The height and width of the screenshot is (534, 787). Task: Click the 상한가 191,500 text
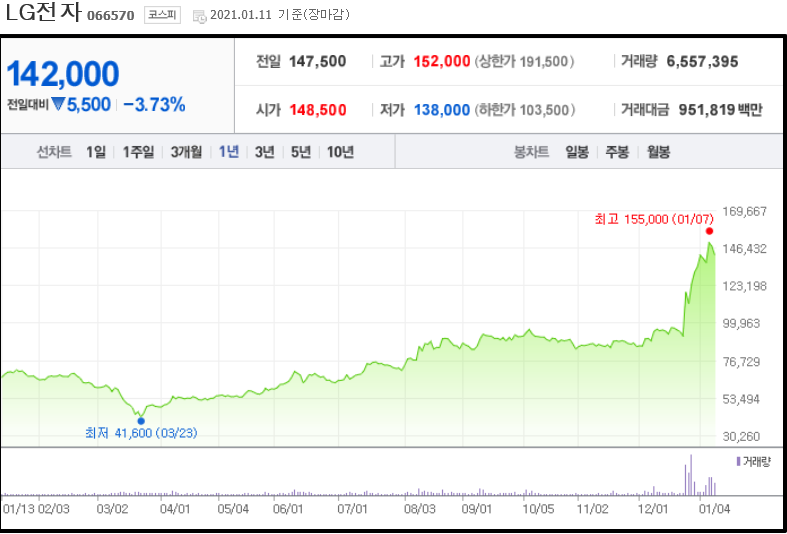[x=524, y=62]
